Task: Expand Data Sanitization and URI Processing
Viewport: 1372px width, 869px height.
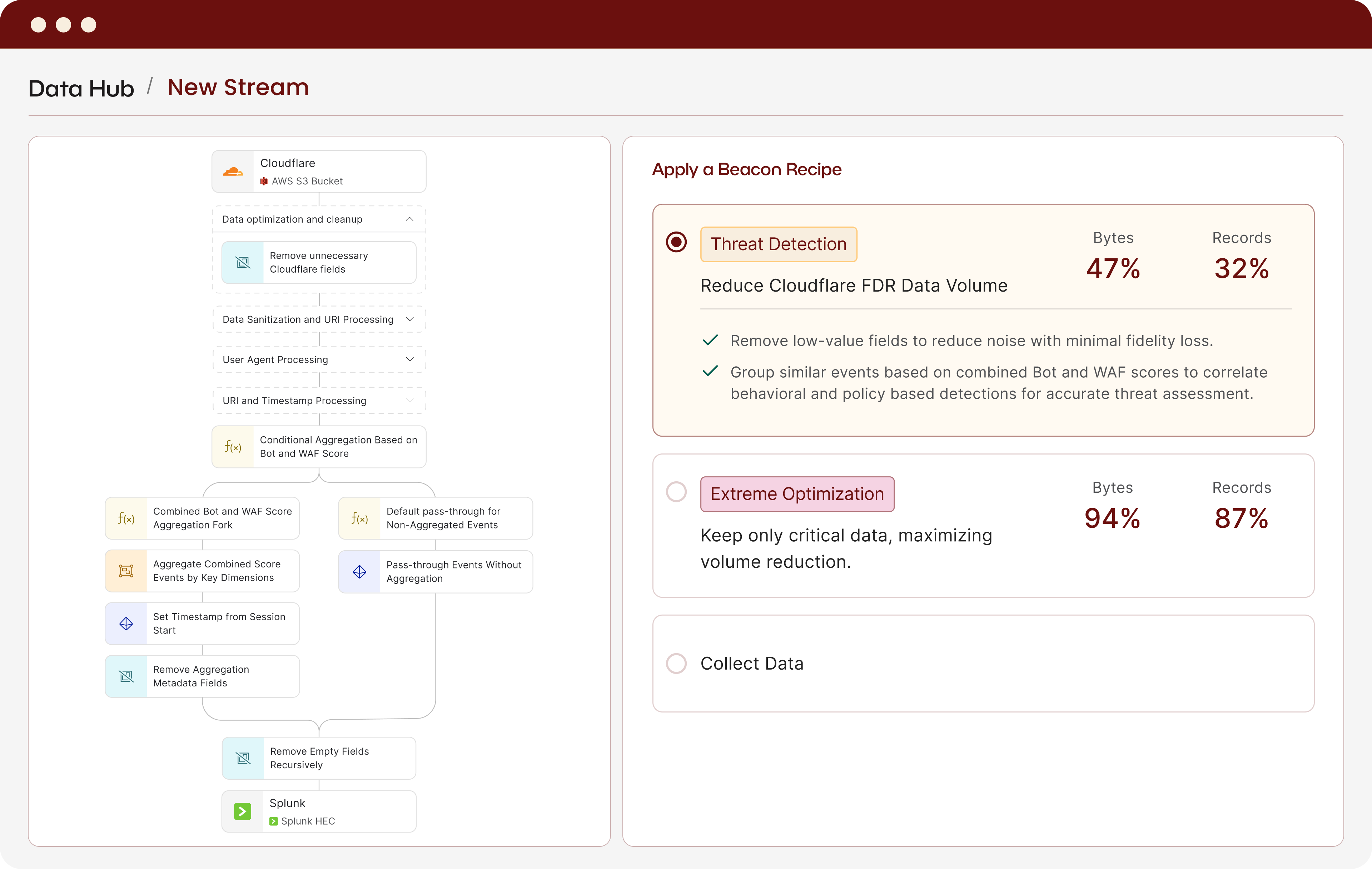Action: pos(409,319)
